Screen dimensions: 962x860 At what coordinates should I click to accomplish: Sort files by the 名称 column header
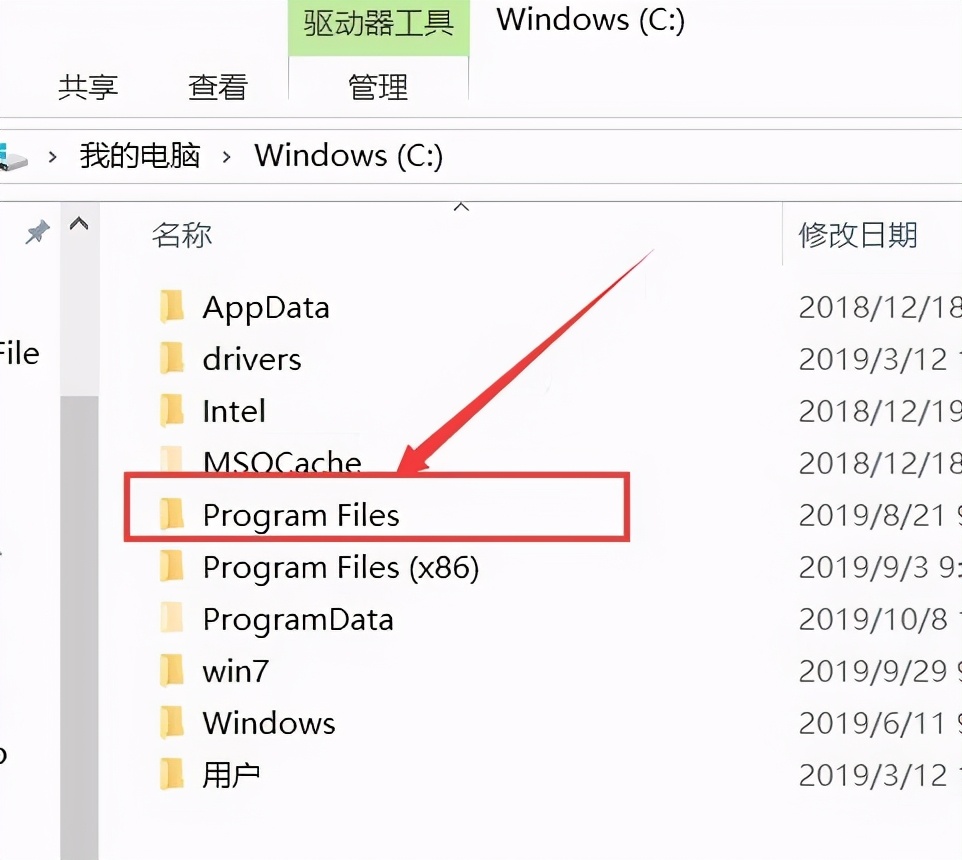click(182, 235)
